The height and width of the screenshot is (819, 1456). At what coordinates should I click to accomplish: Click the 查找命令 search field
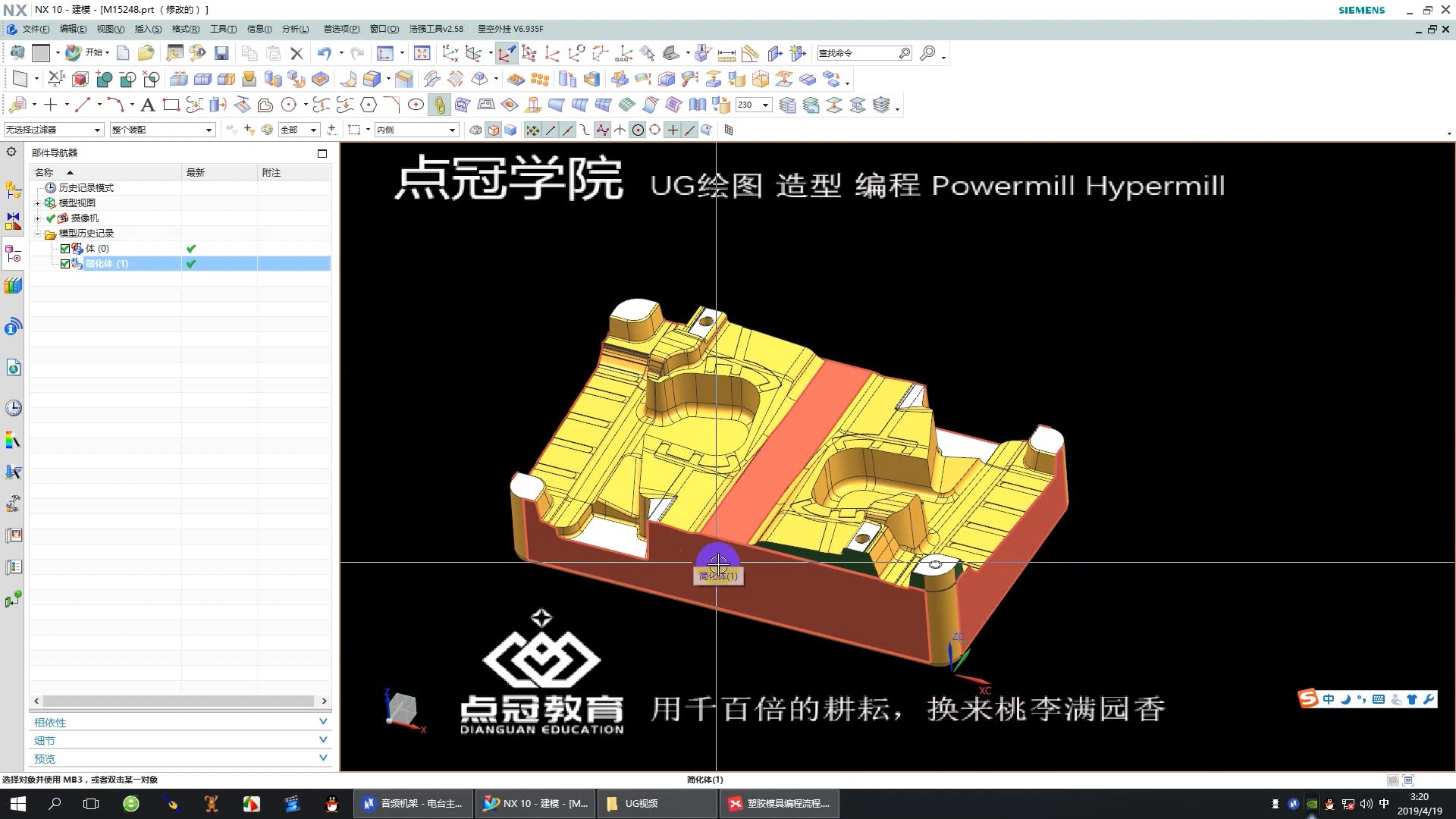tap(857, 53)
